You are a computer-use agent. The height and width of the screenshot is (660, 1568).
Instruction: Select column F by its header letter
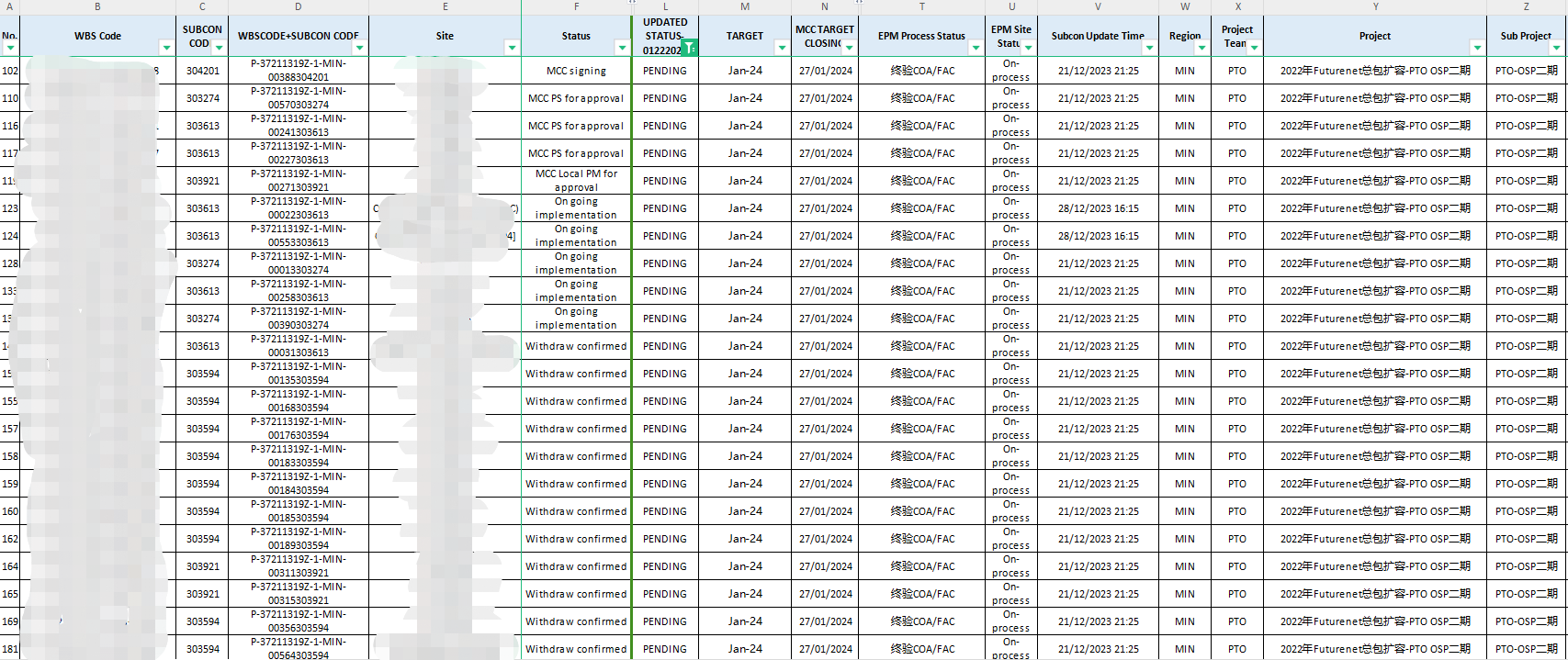coord(576,6)
